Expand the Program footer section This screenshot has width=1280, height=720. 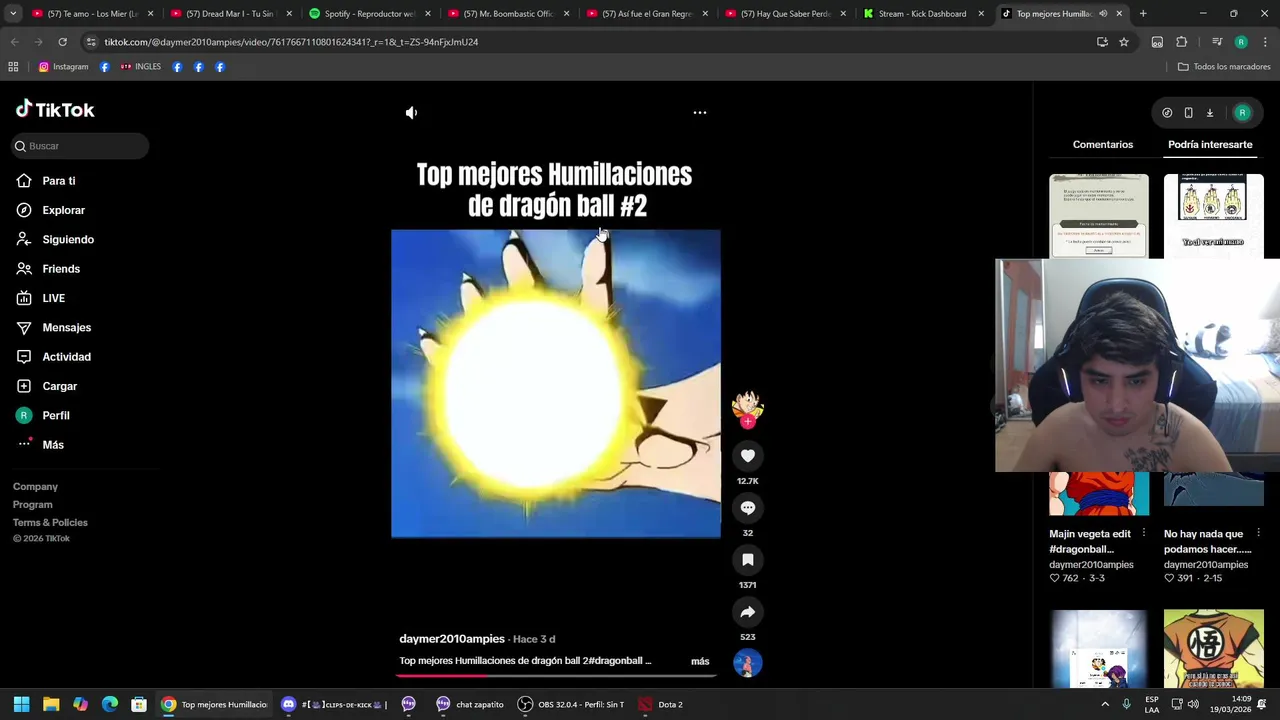click(32, 505)
